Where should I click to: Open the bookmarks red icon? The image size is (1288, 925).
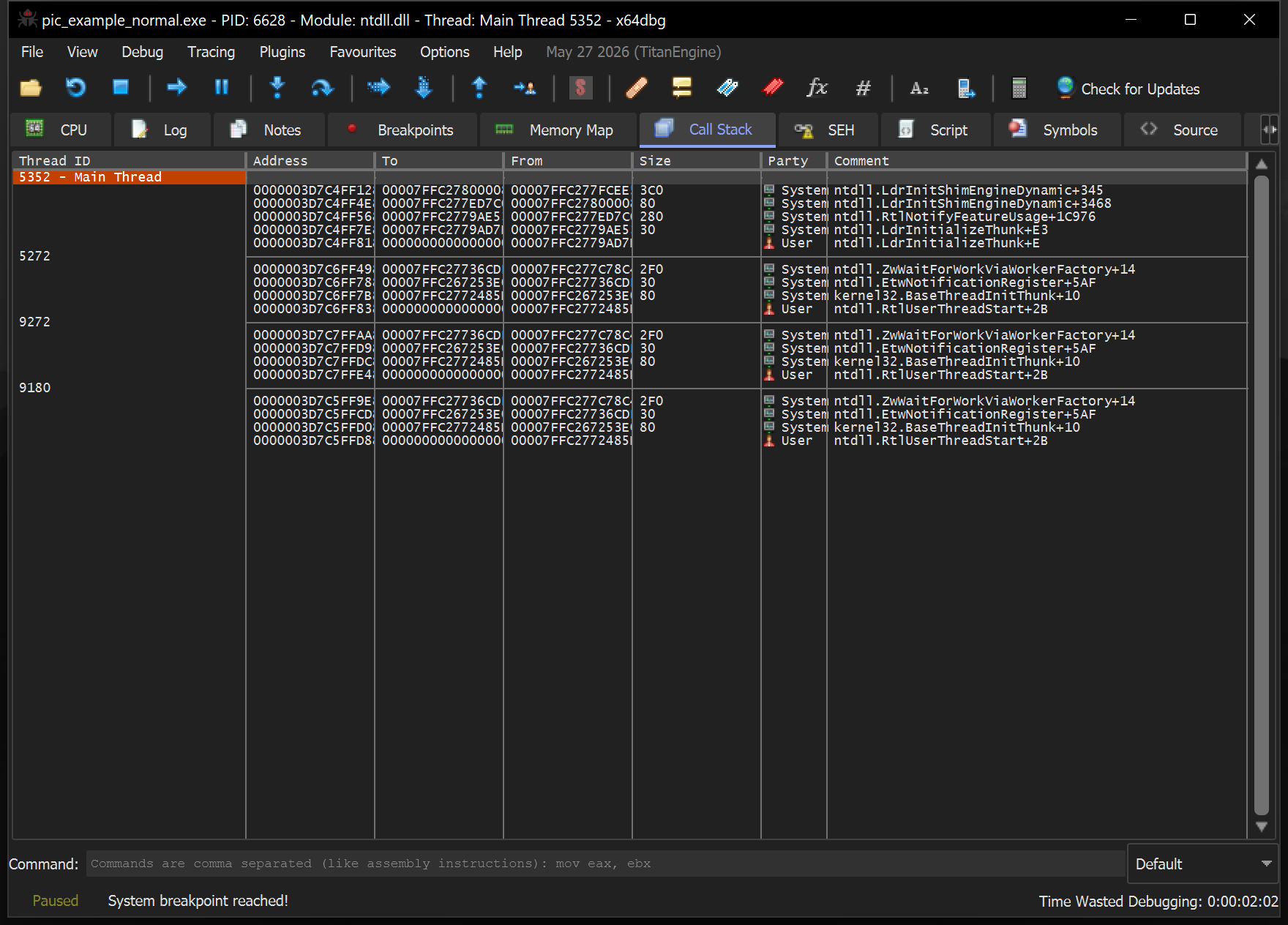click(x=773, y=88)
